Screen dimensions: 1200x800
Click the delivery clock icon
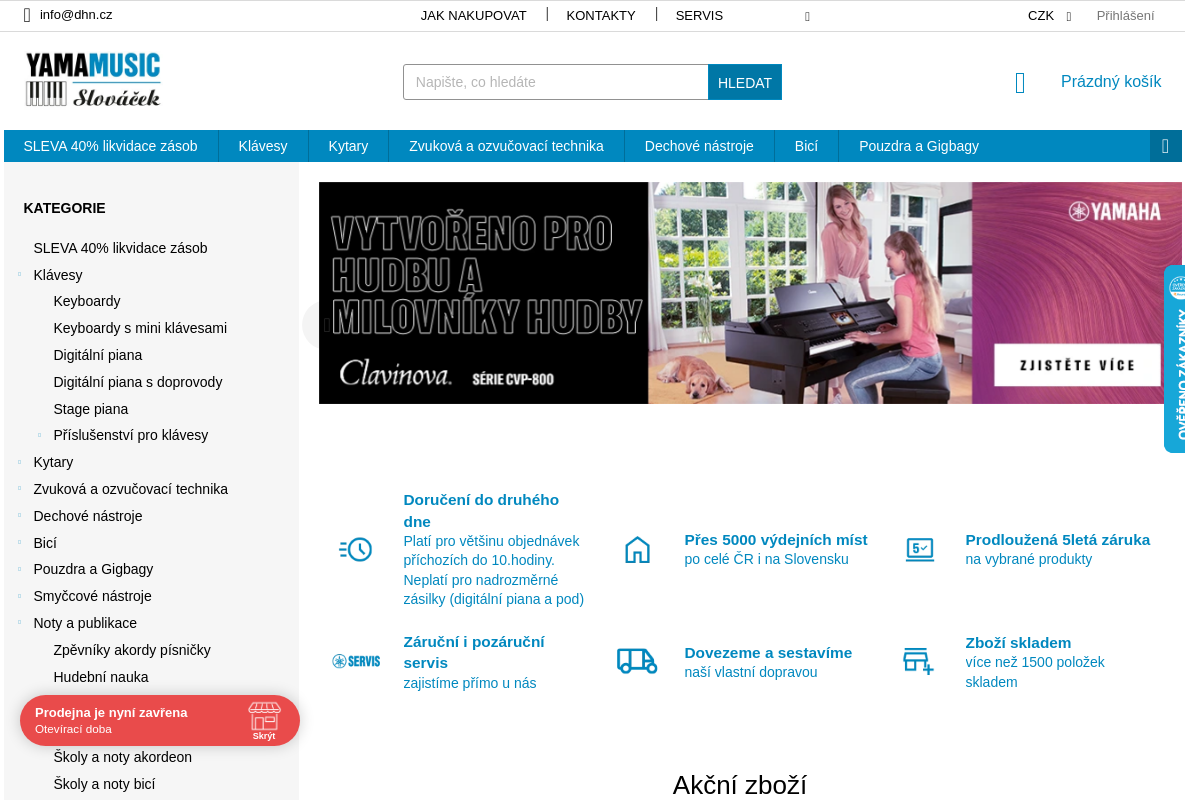coord(356,549)
